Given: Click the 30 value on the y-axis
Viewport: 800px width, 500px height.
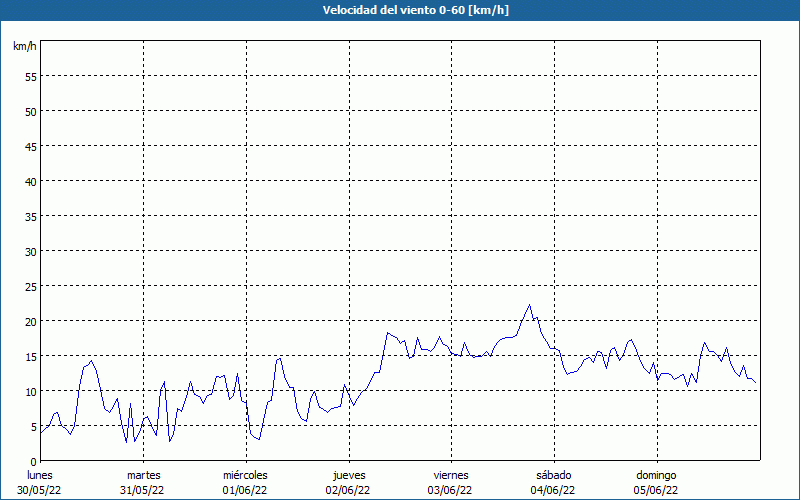Looking at the screenshot, I should (31, 252).
